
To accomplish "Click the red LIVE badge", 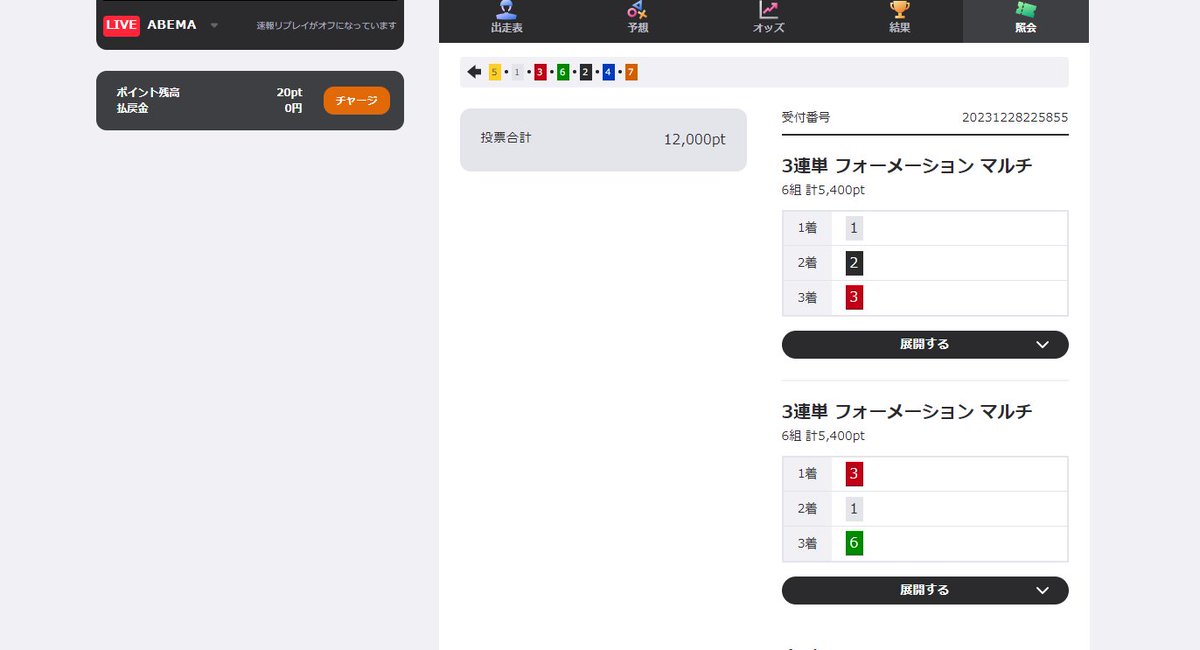I will pos(122,25).
